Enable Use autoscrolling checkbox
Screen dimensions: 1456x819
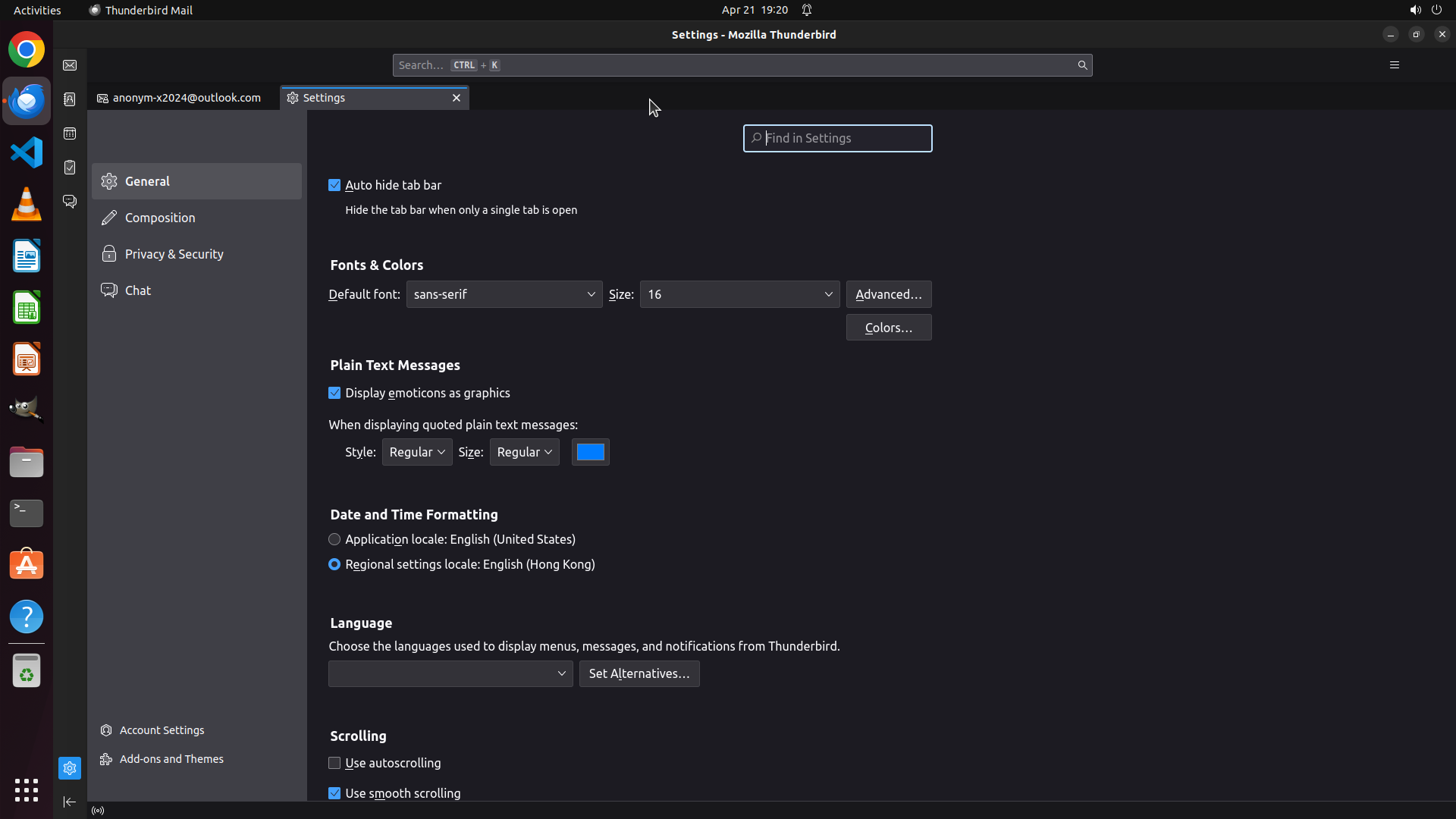[334, 763]
